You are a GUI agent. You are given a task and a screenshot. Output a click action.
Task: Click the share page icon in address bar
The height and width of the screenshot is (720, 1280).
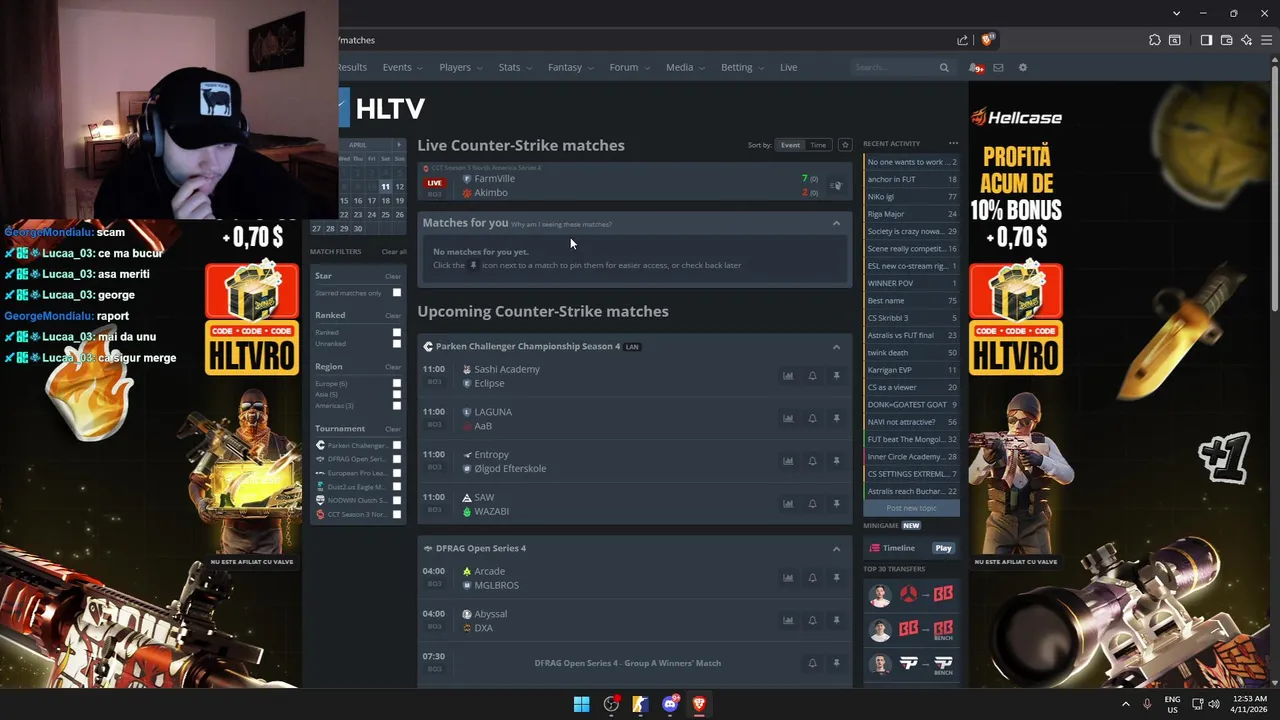pyautogui.click(x=962, y=40)
